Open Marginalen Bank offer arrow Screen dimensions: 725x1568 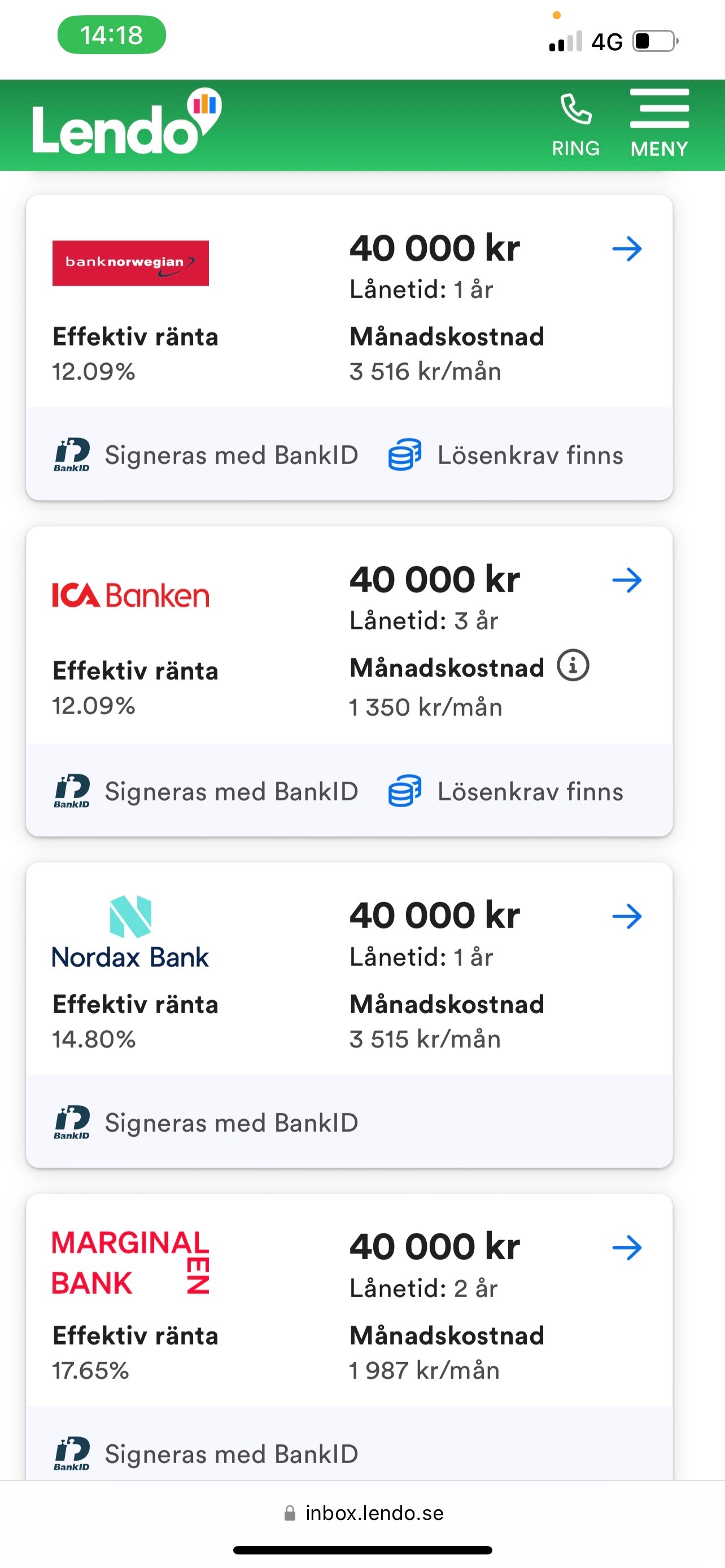click(627, 1247)
